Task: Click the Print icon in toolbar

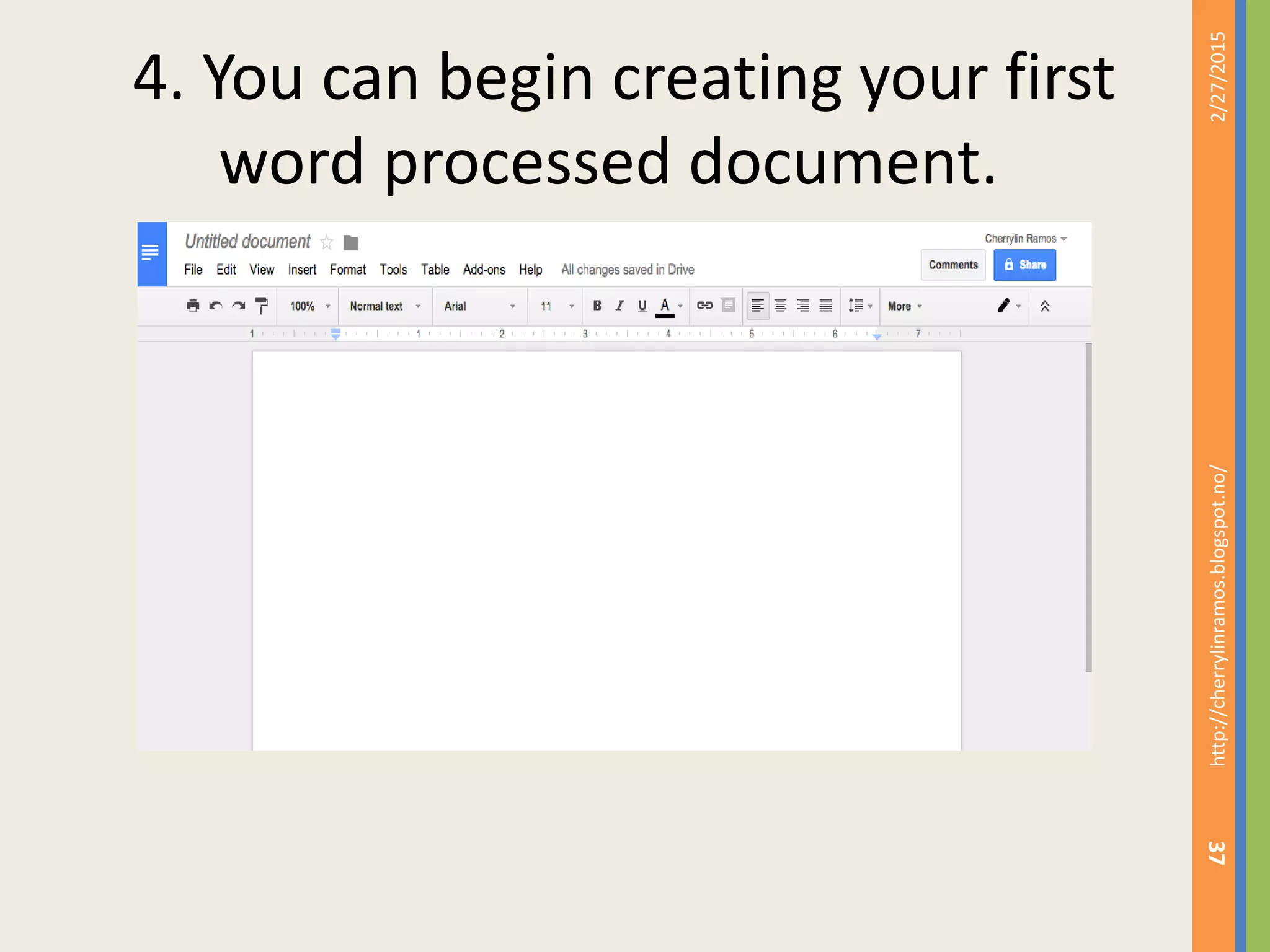Action: tap(193, 306)
